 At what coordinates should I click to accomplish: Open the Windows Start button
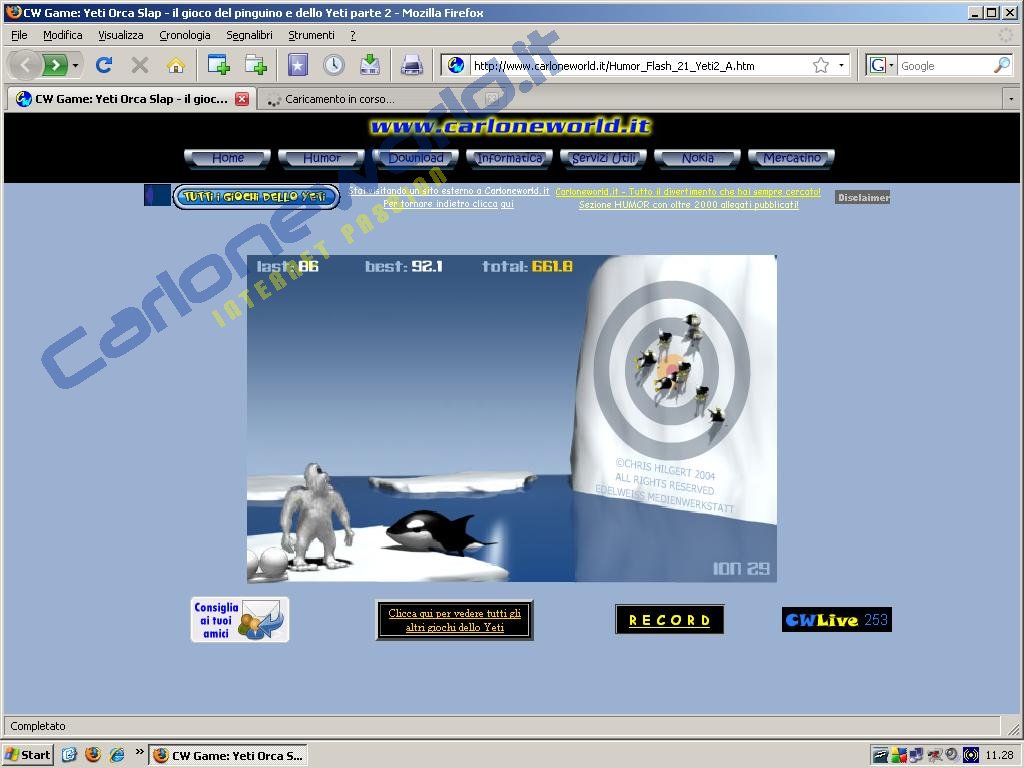pos(27,755)
